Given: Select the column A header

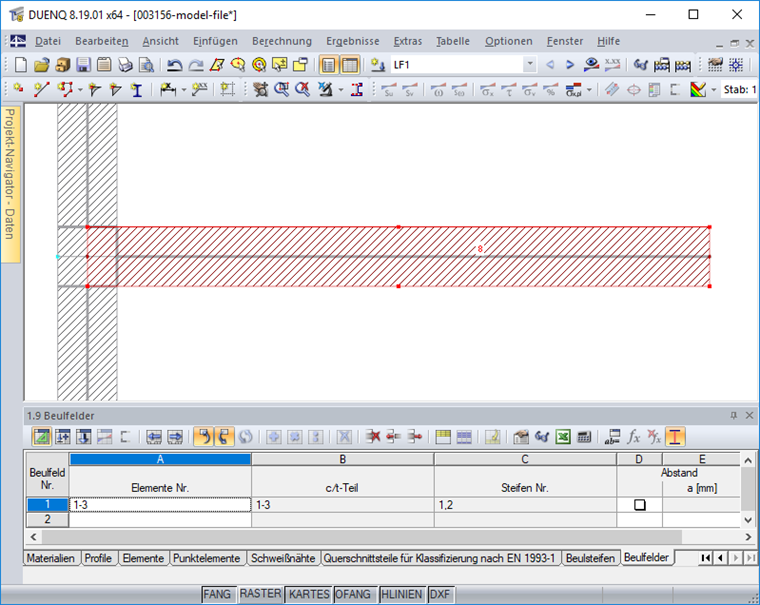Looking at the screenshot, I should click(160, 459).
